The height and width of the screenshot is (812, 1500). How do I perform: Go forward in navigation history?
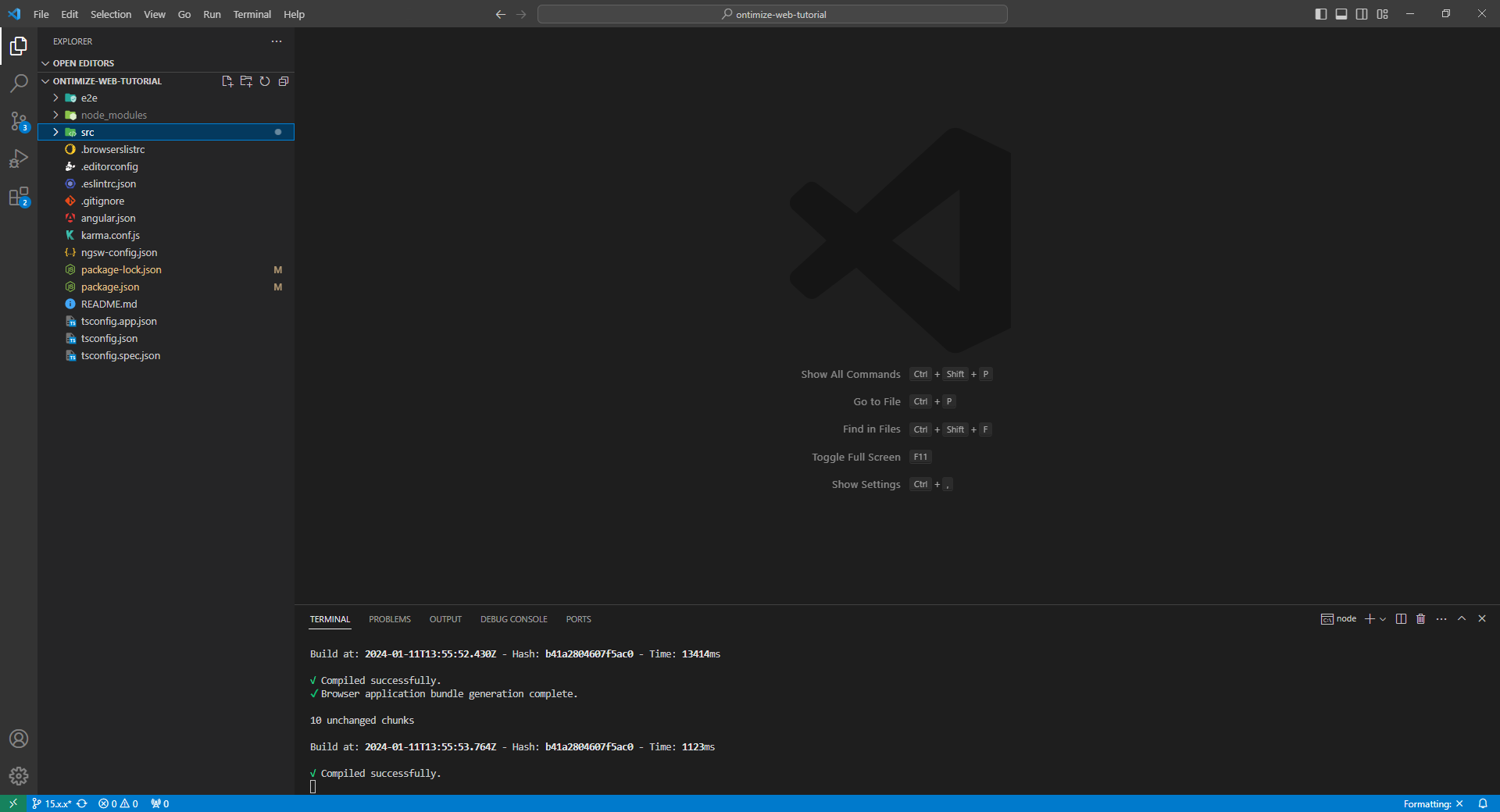pos(521,14)
